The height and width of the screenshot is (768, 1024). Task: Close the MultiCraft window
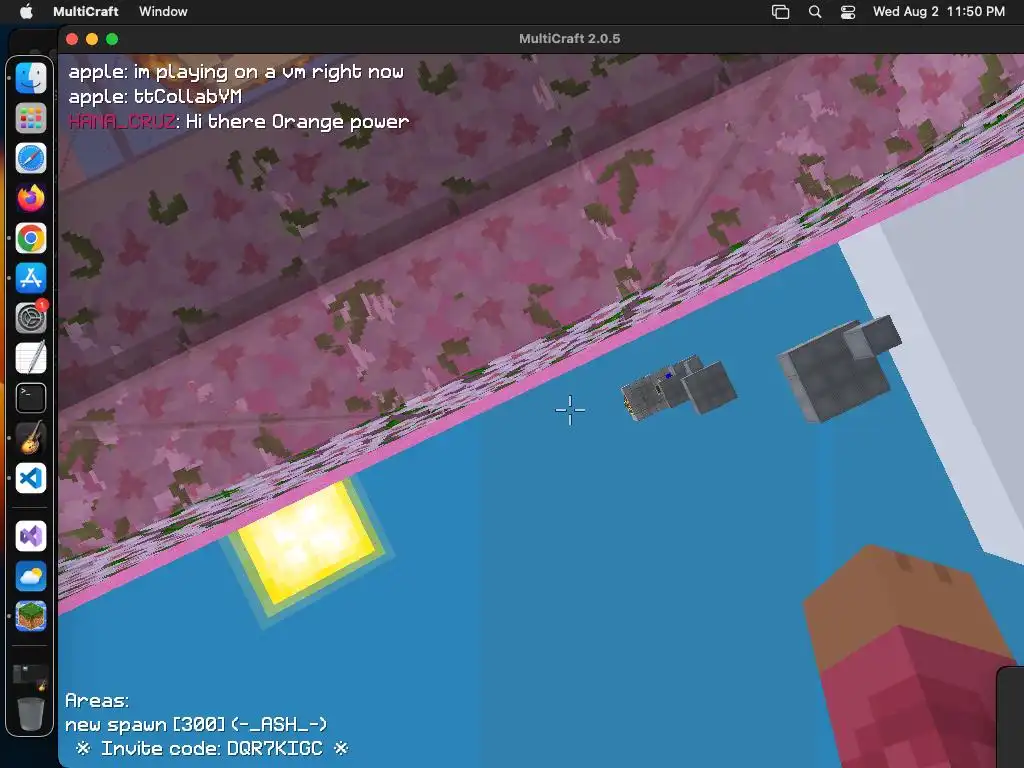coord(72,39)
